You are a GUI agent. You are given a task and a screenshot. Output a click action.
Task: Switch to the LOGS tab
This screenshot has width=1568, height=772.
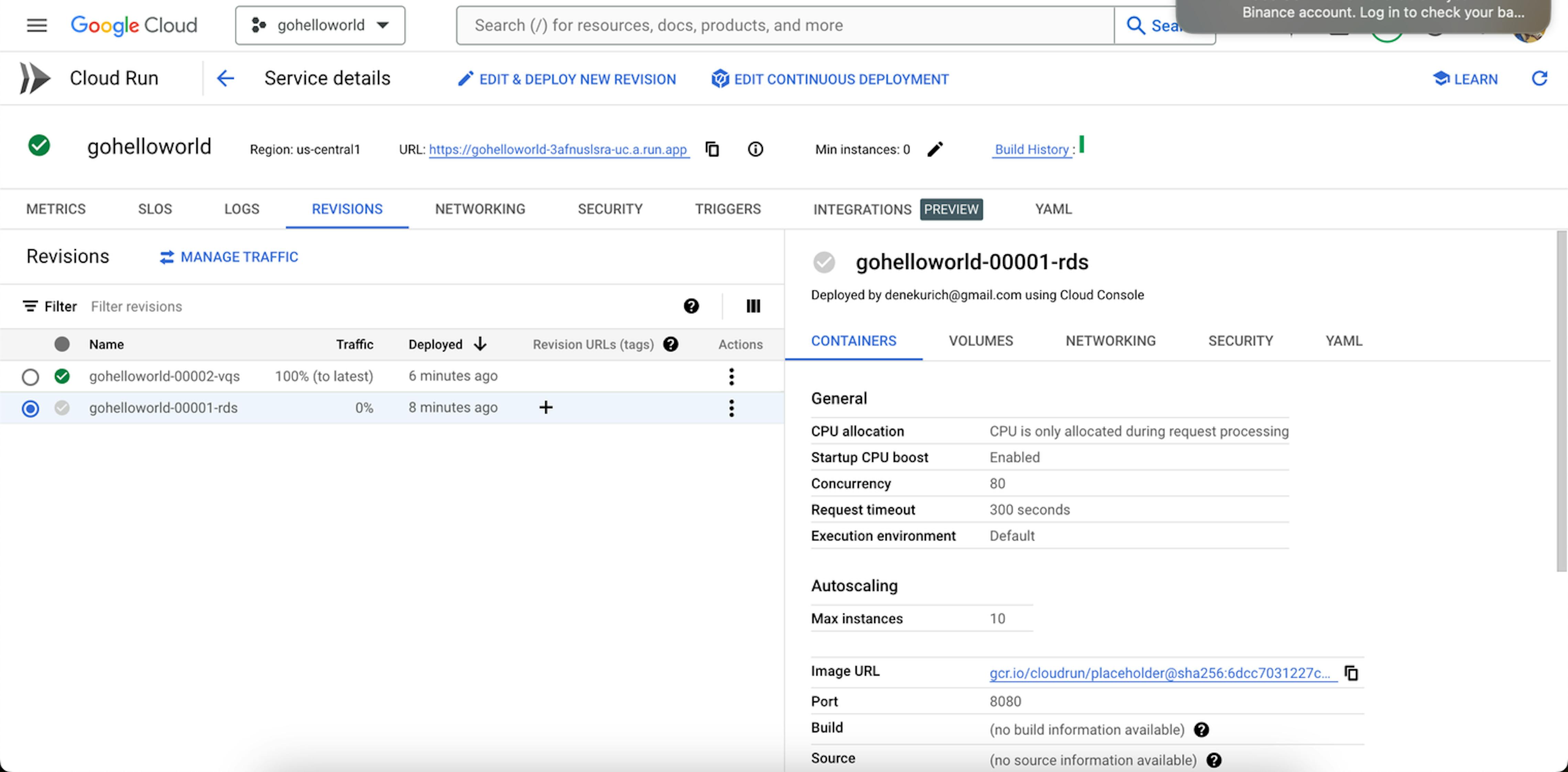[242, 209]
